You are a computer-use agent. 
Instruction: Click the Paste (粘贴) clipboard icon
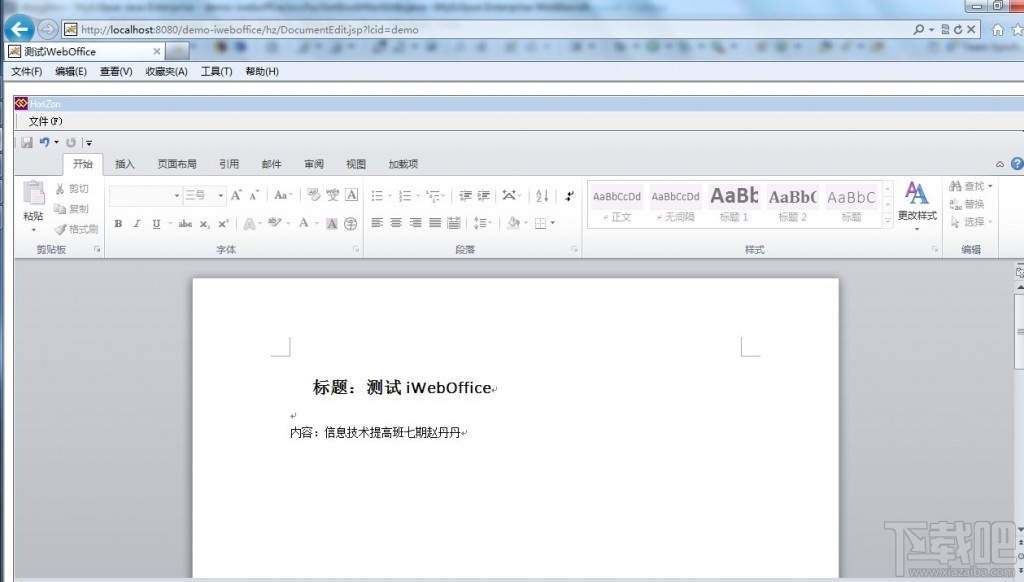(x=33, y=194)
